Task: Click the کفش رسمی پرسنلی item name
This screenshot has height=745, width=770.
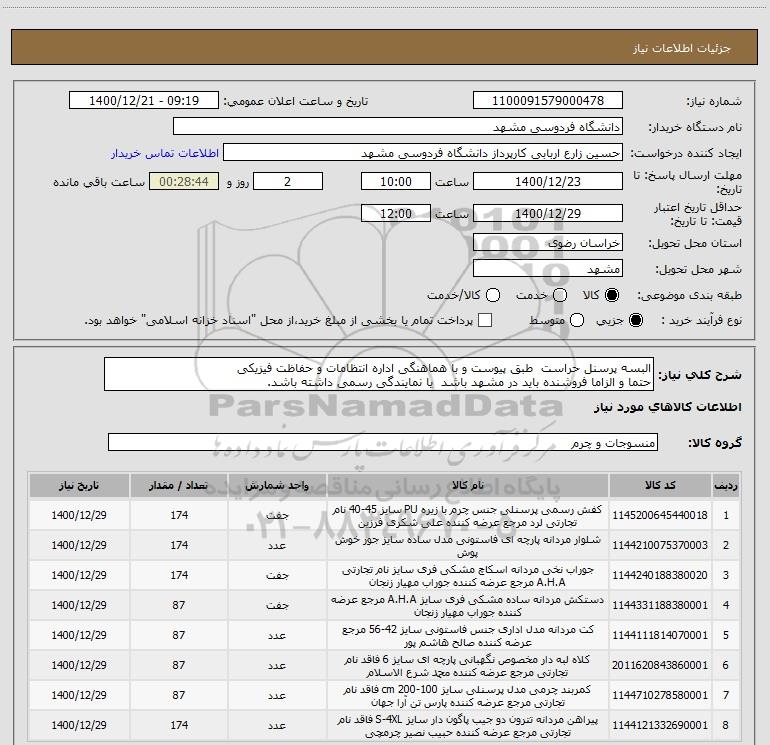Action: click(468, 516)
